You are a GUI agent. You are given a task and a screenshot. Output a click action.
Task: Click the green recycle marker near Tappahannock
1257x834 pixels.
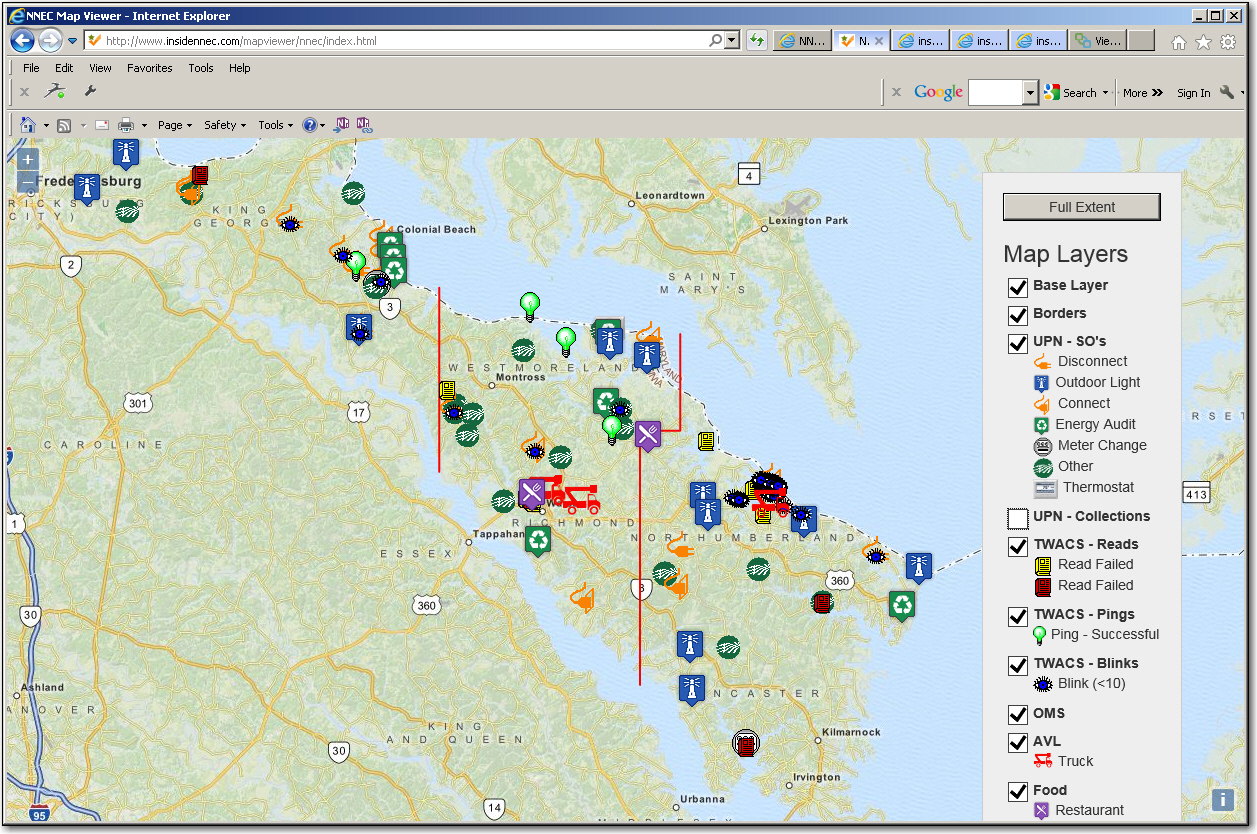[538, 540]
